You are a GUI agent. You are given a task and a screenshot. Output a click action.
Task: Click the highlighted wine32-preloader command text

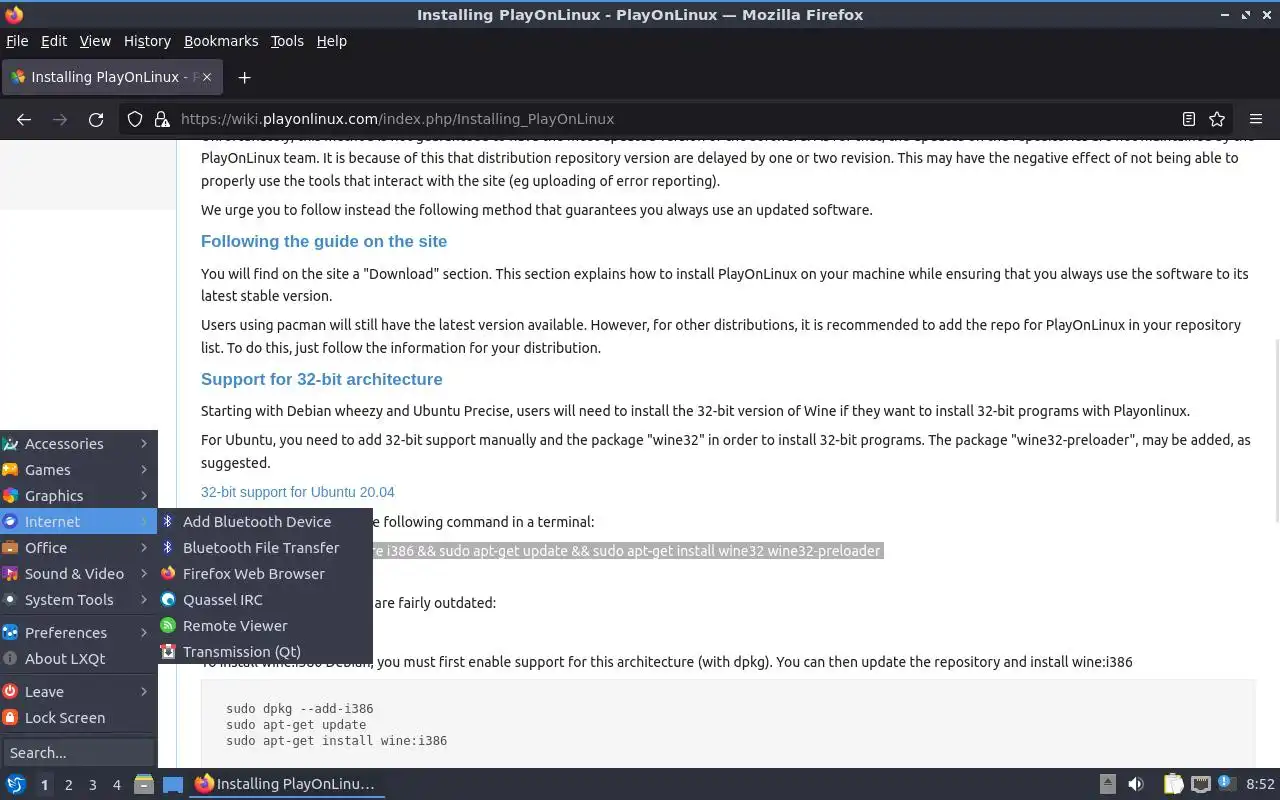pyautogui.click(x=627, y=551)
